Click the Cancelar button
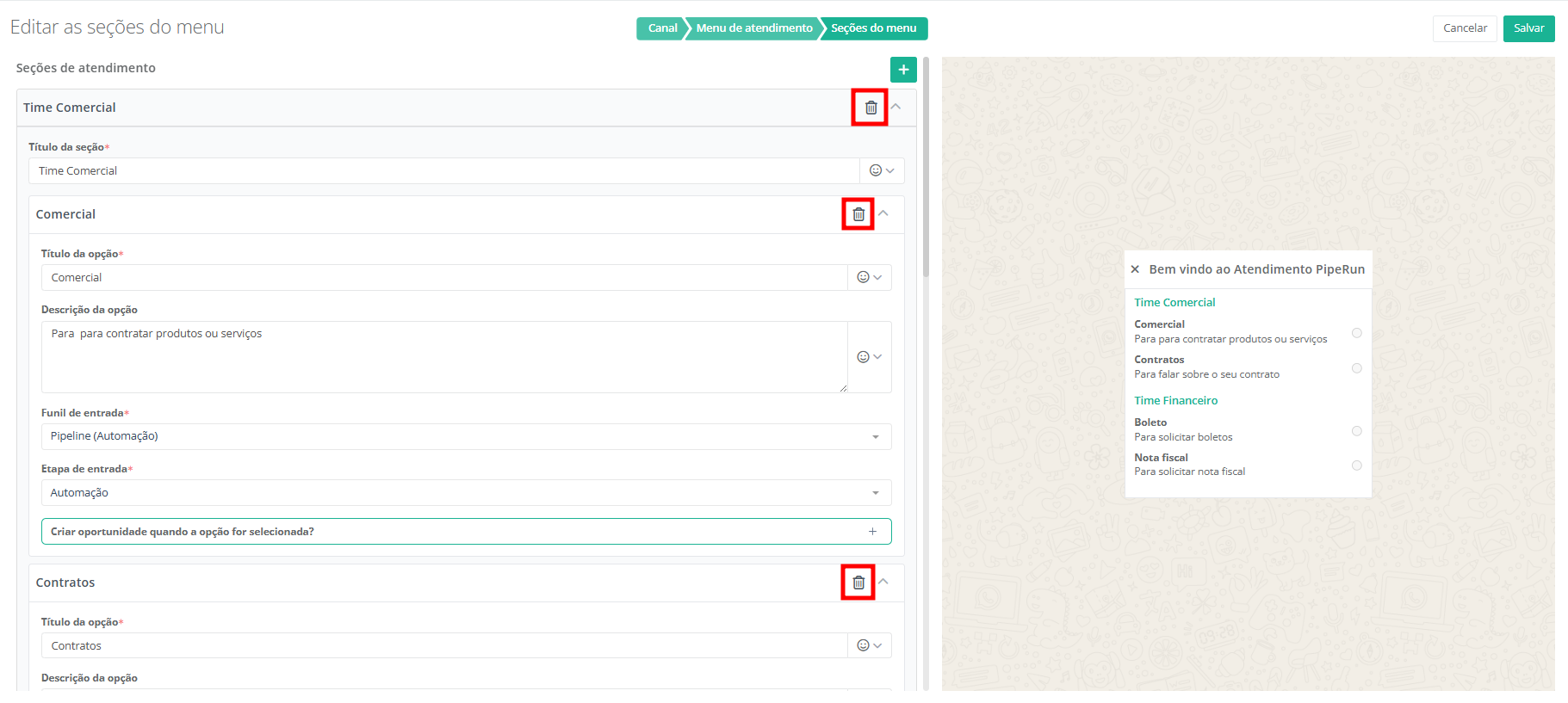 pos(1464,28)
